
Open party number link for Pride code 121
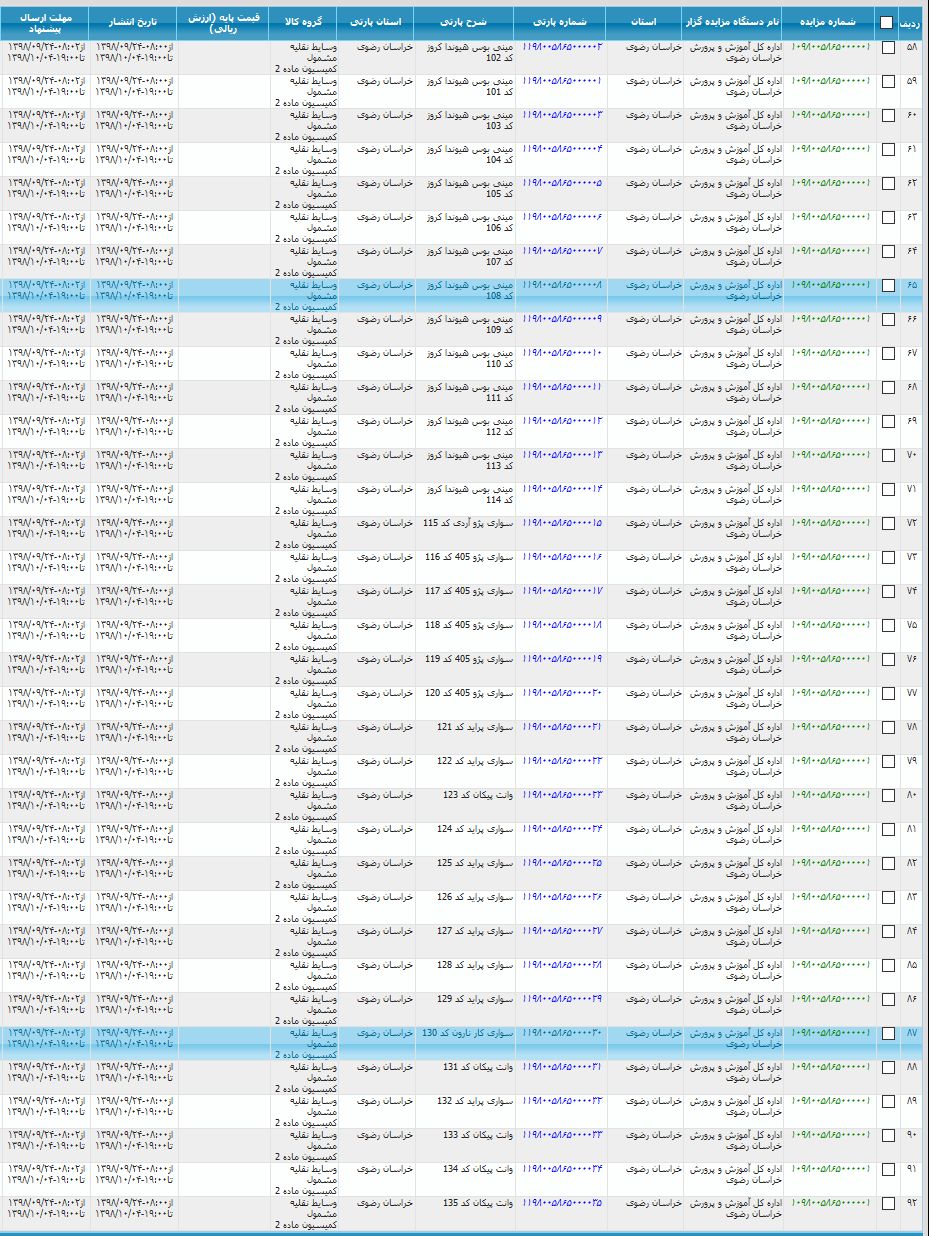[562, 727]
